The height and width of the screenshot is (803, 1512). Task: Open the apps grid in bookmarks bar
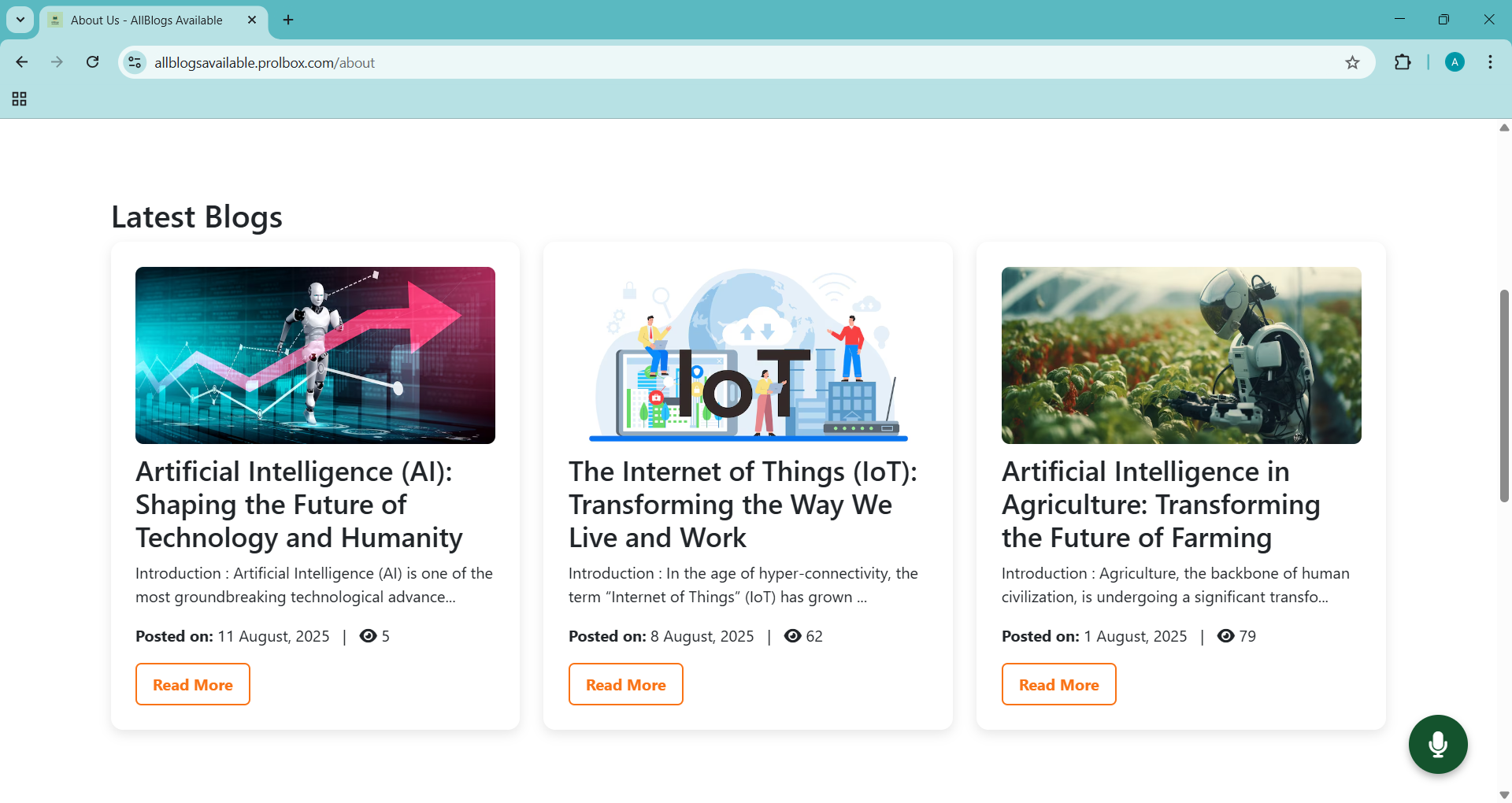coord(20,99)
